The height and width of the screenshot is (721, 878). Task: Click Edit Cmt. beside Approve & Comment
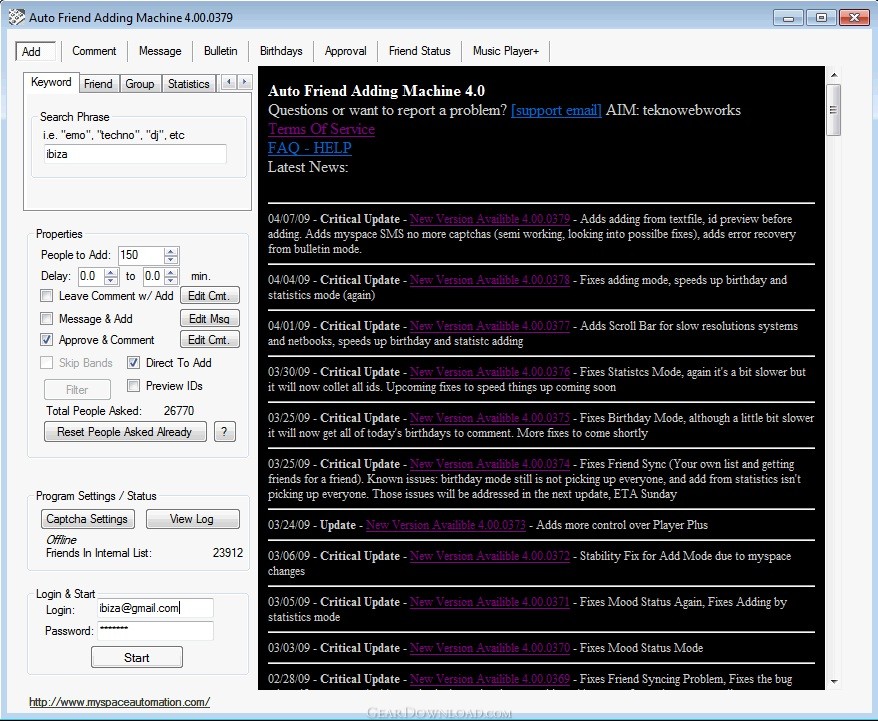pos(209,340)
